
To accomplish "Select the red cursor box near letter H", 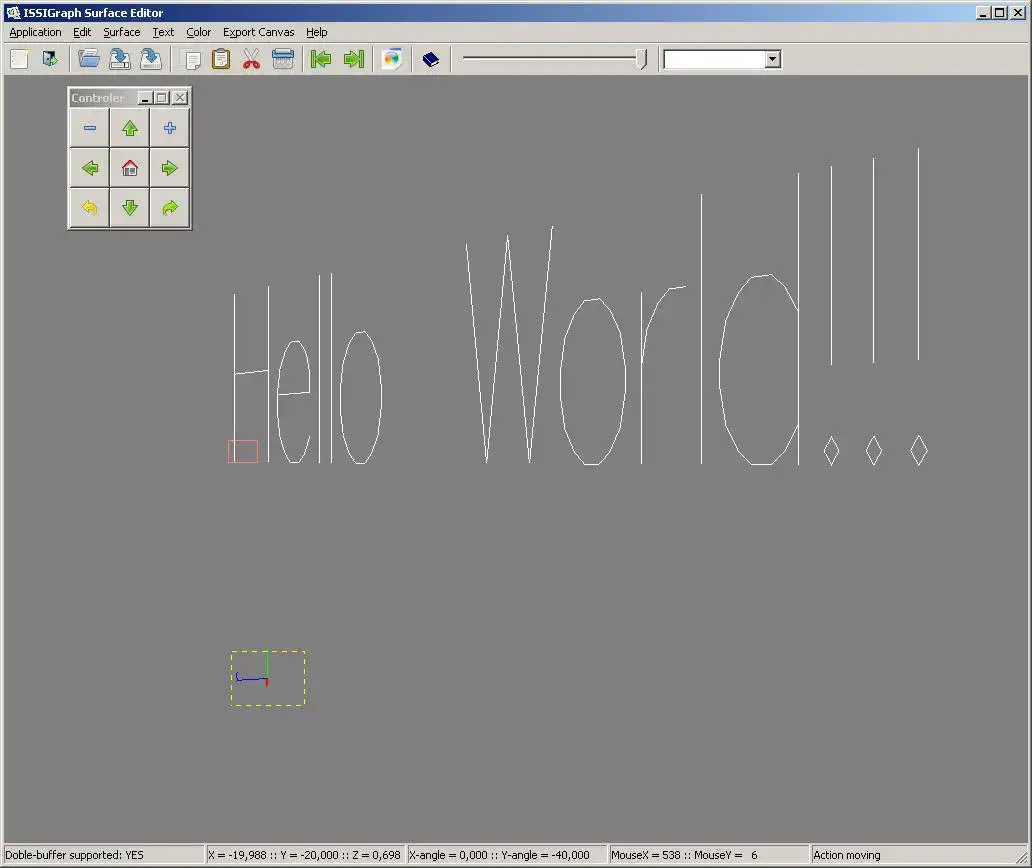I will [243, 451].
